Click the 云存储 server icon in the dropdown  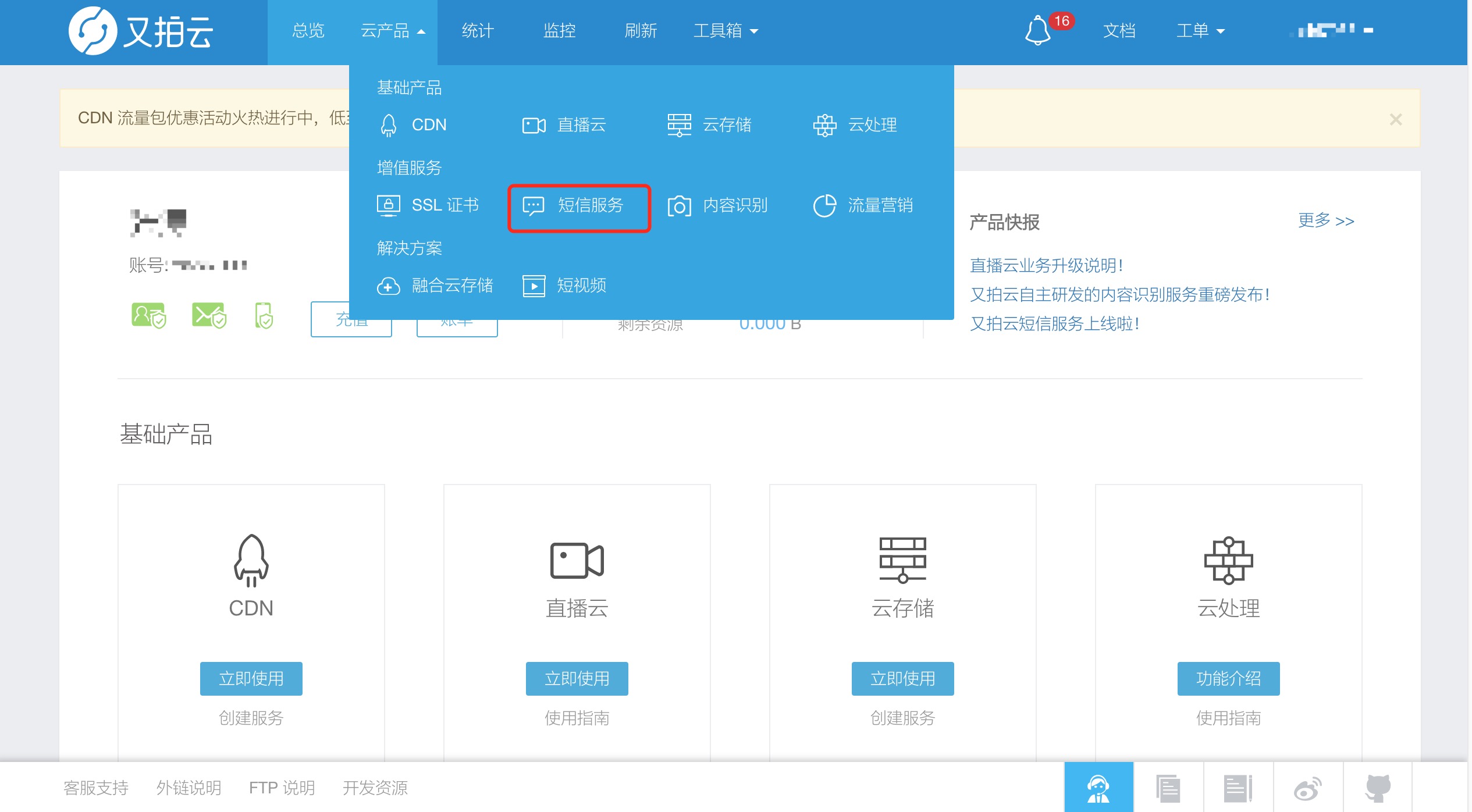pos(679,125)
